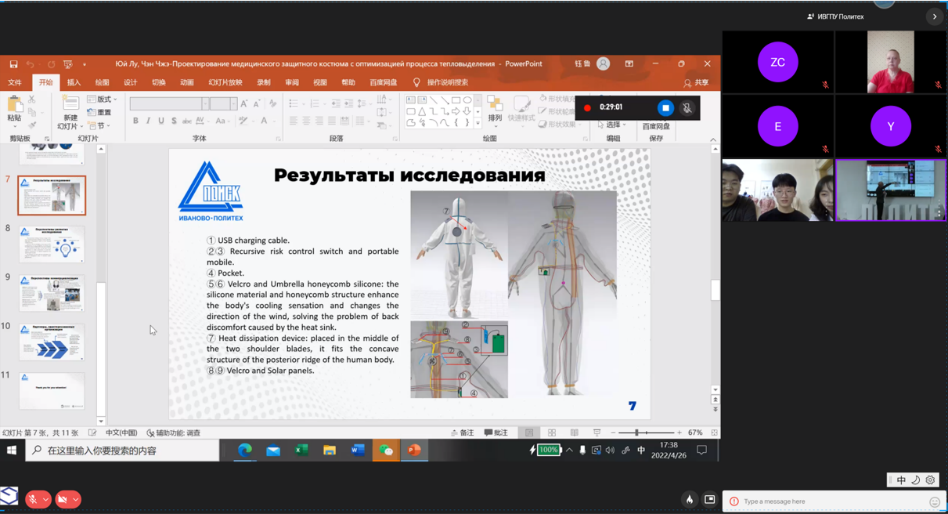Open the Insert ribbon tab

coord(74,83)
